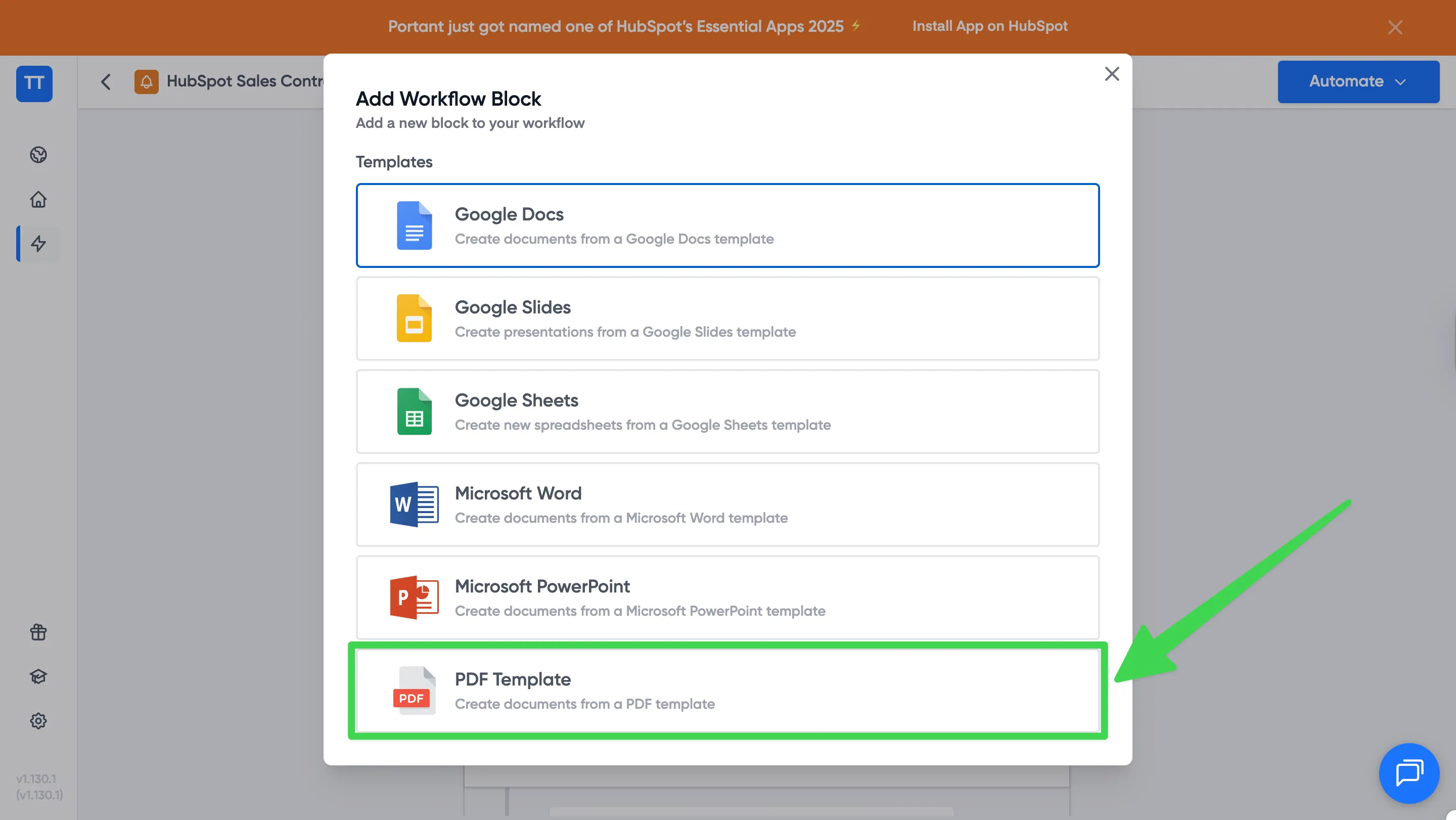Expand the Automate dropdown button
The width and height of the screenshot is (1456, 820).
coord(1358,81)
